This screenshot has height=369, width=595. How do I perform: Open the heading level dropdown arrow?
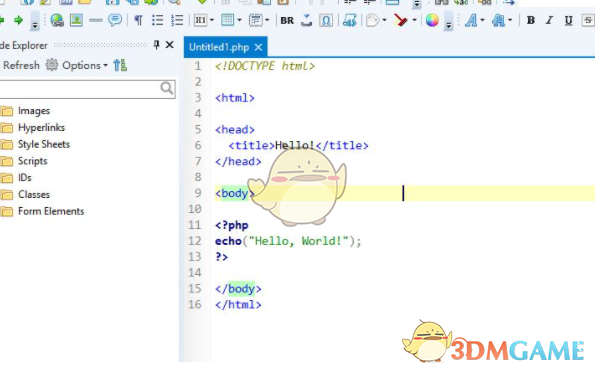pos(212,20)
